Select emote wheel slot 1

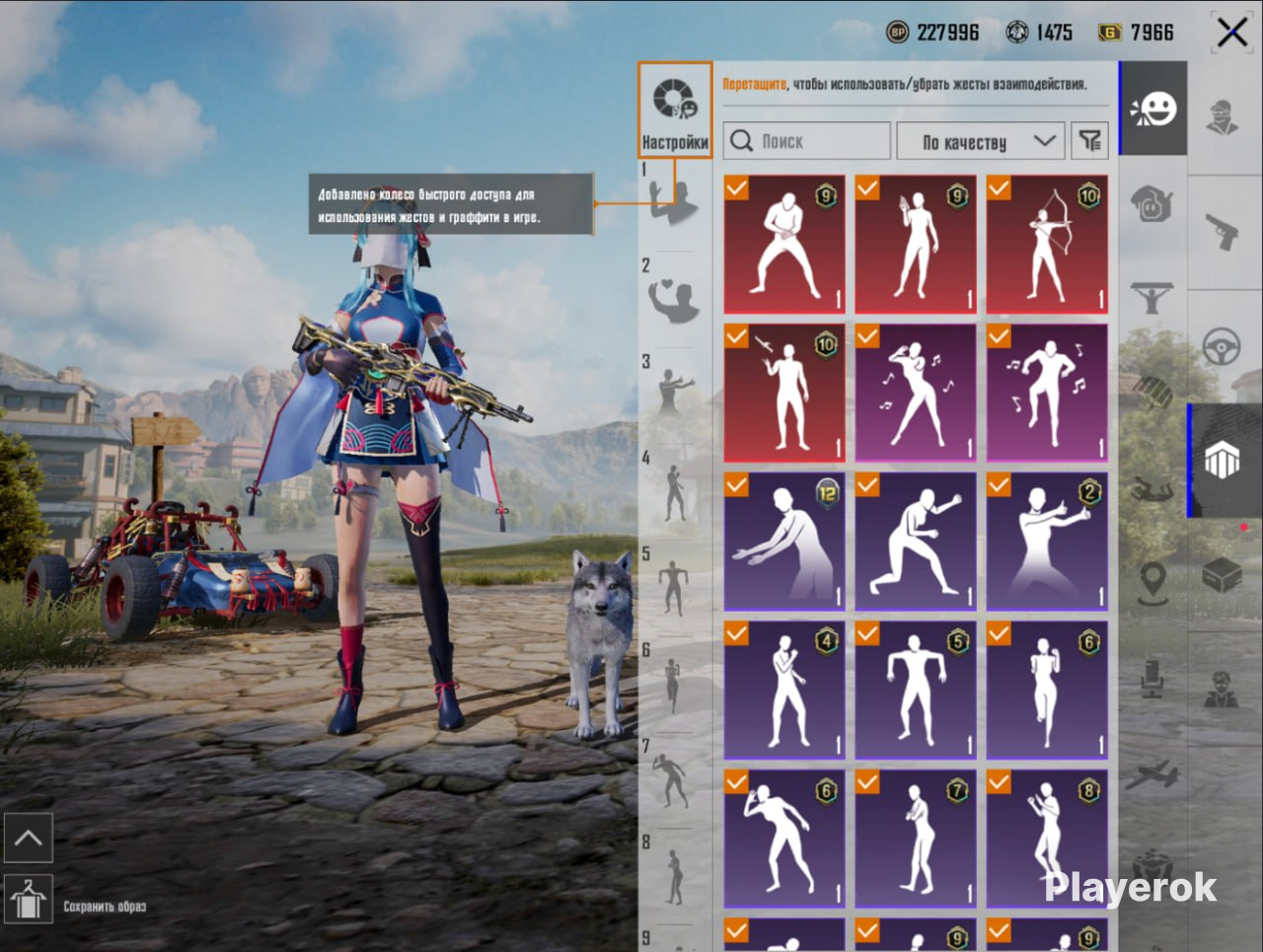pos(675,203)
